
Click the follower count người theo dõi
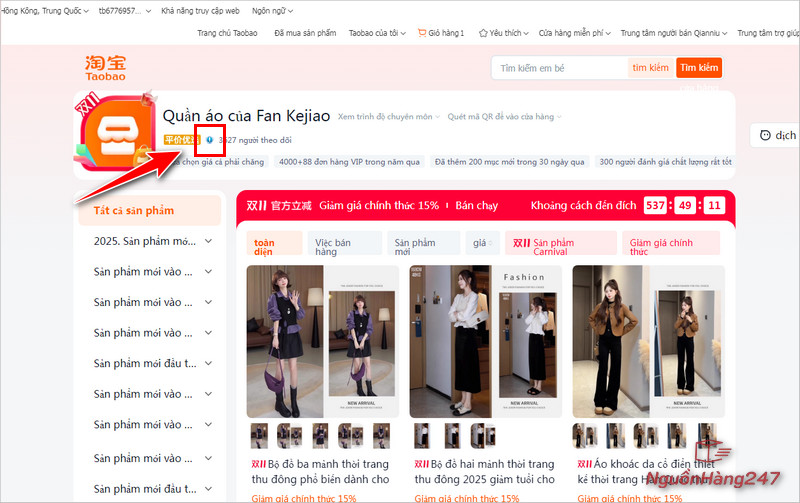point(255,140)
